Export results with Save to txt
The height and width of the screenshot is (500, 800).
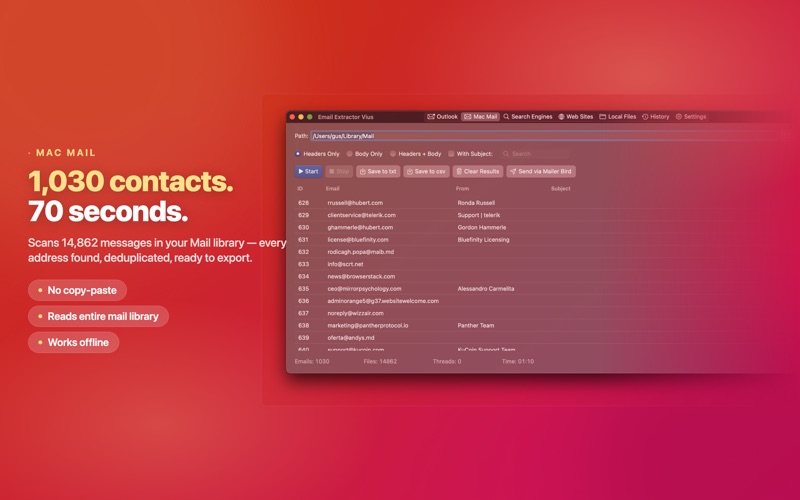coord(378,171)
